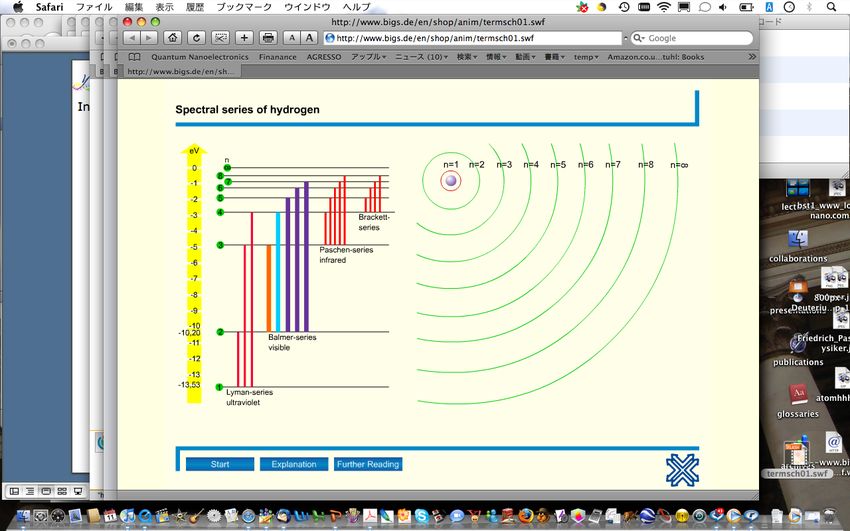Click the volume icon in menu bar
The width and height of the screenshot is (850, 531).
click(x=723, y=7)
